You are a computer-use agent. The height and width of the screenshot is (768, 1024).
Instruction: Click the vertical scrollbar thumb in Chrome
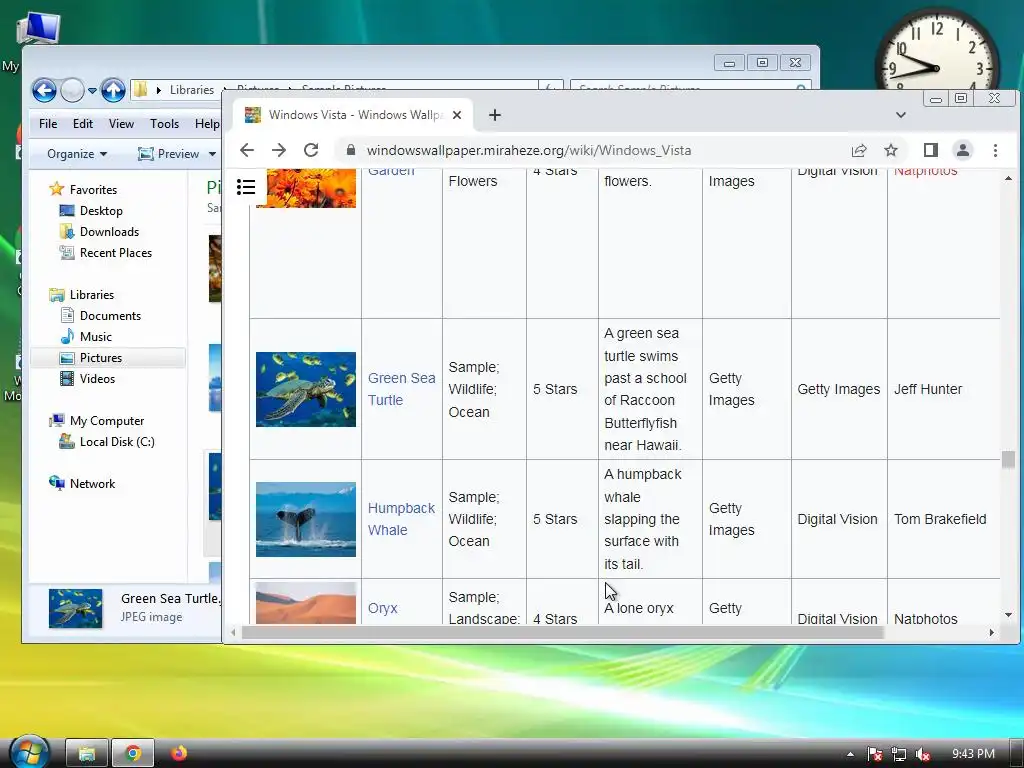pyautogui.click(x=1008, y=460)
